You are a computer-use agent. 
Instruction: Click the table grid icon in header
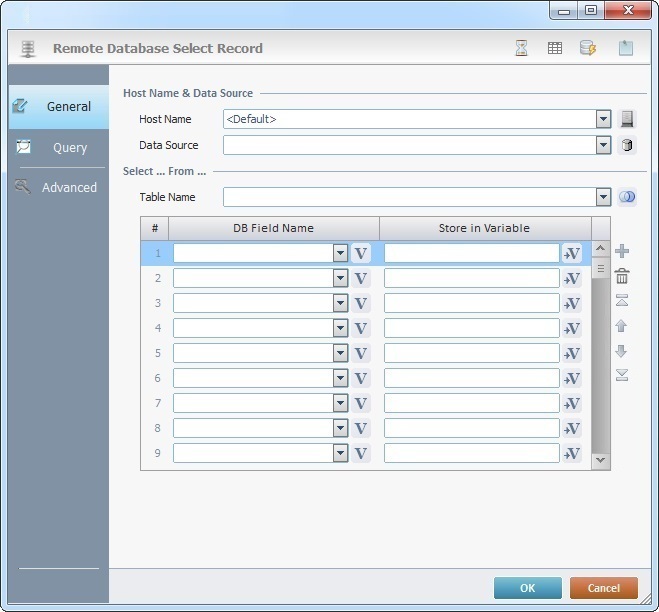coord(554,48)
